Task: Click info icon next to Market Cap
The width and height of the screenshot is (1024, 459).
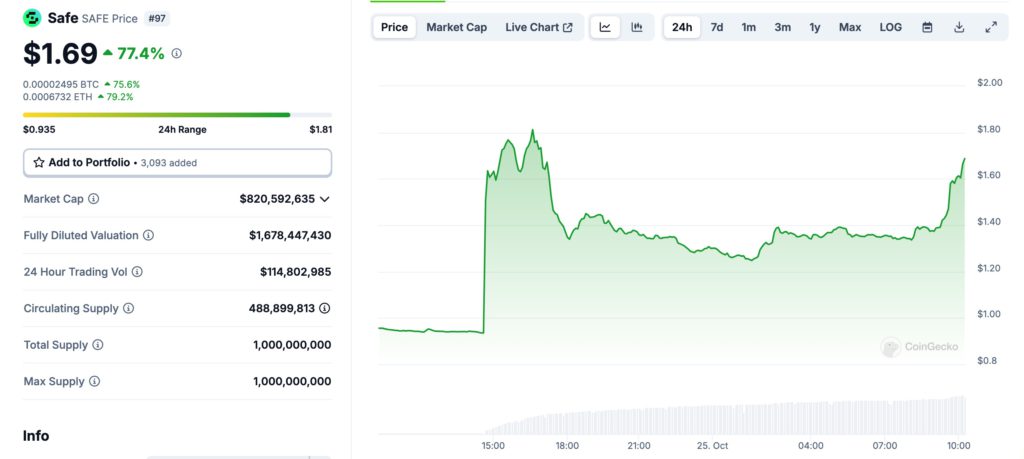Action: coord(94,199)
